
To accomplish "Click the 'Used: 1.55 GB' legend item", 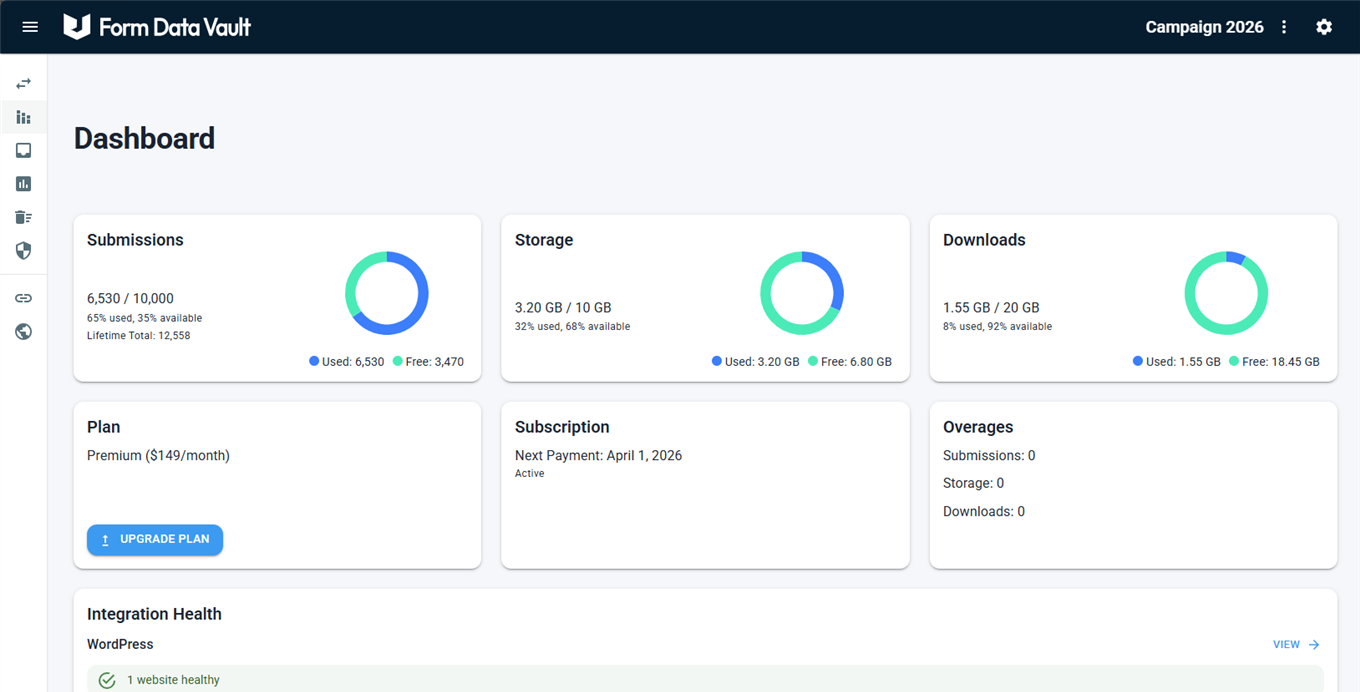I will (x=1177, y=362).
